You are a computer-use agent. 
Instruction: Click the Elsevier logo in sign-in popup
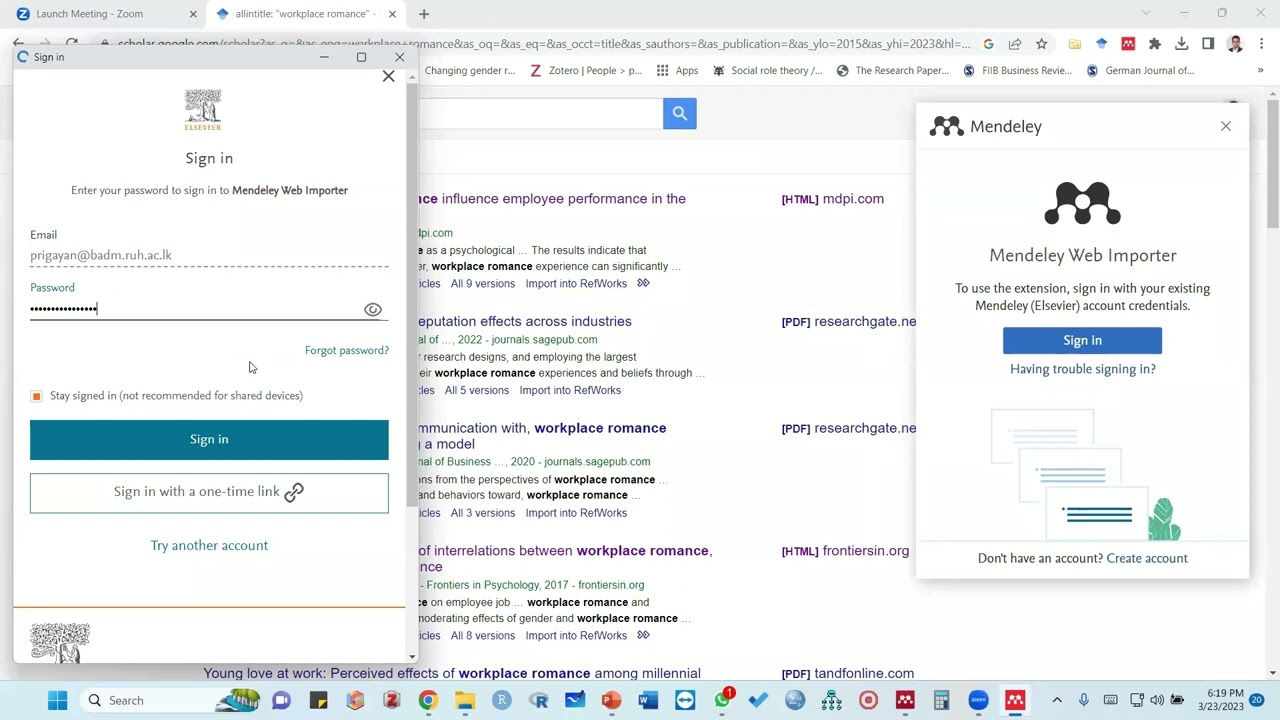(x=203, y=110)
